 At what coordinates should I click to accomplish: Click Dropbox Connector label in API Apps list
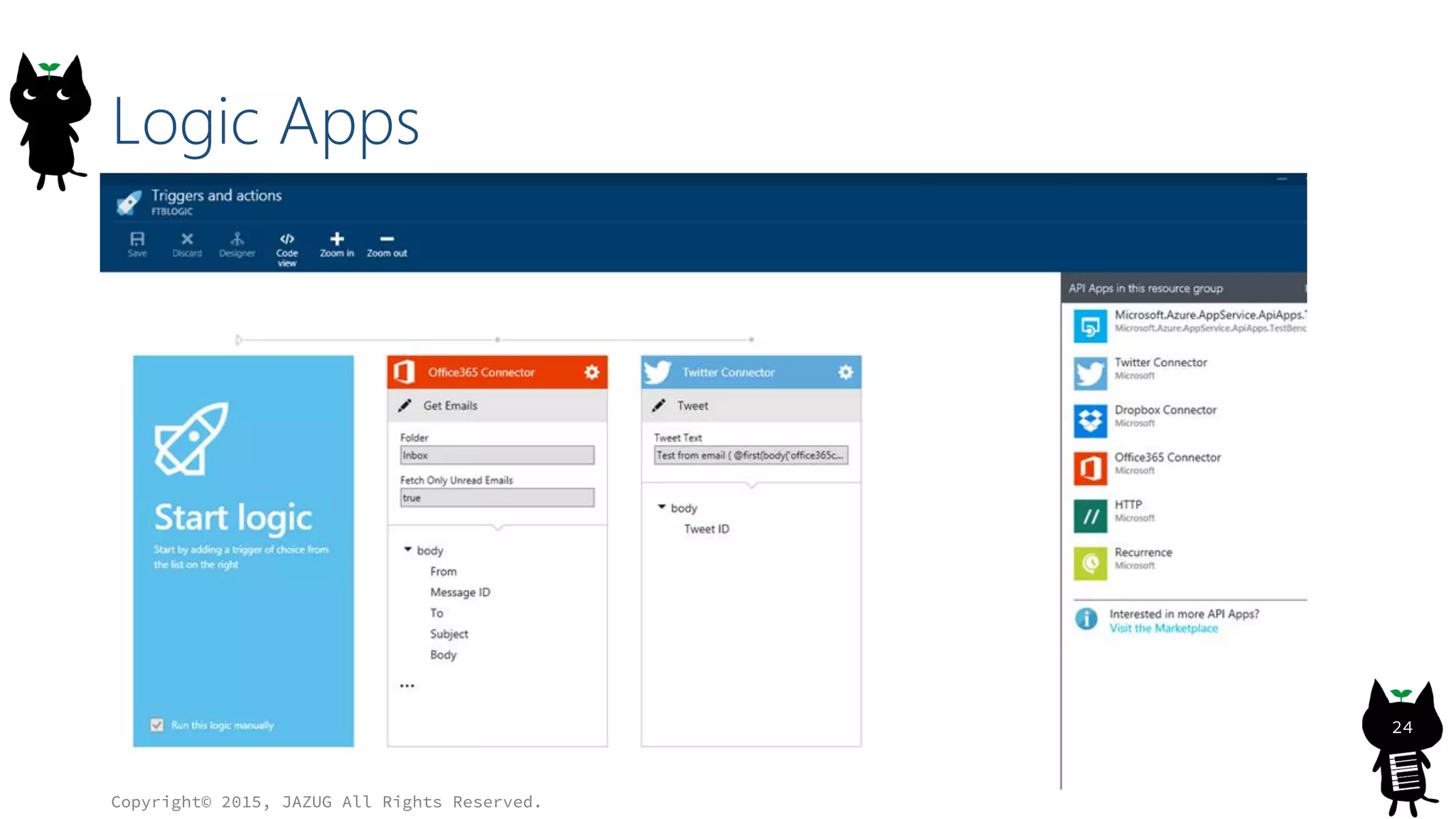[x=1165, y=410]
